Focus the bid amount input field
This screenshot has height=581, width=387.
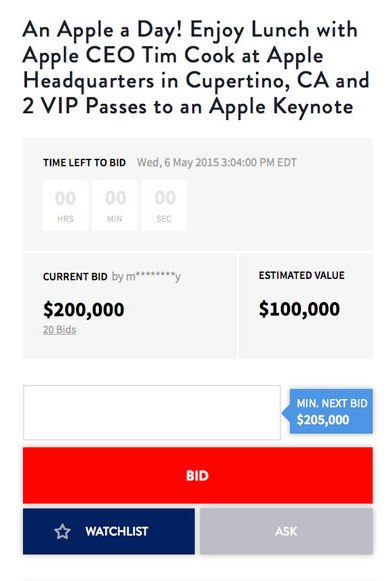(x=152, y=412)
